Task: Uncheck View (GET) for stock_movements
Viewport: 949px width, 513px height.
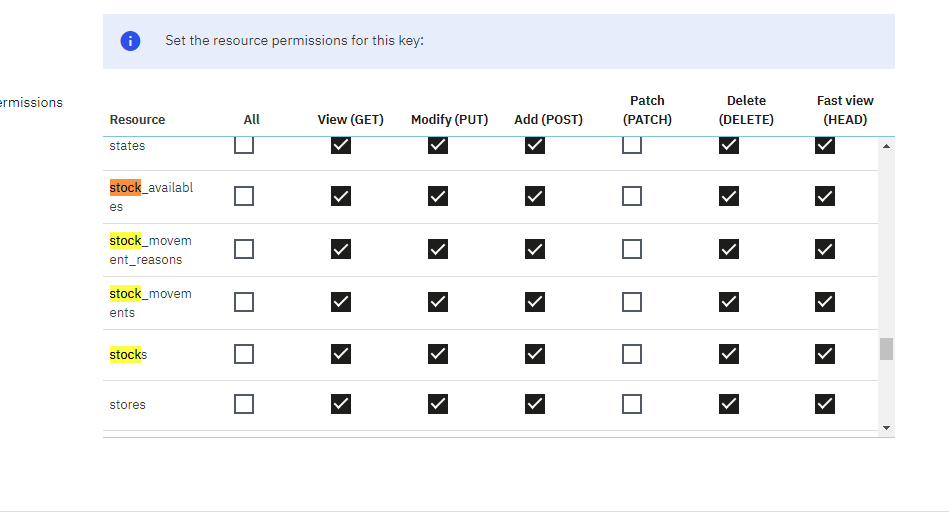Action: 341,302
